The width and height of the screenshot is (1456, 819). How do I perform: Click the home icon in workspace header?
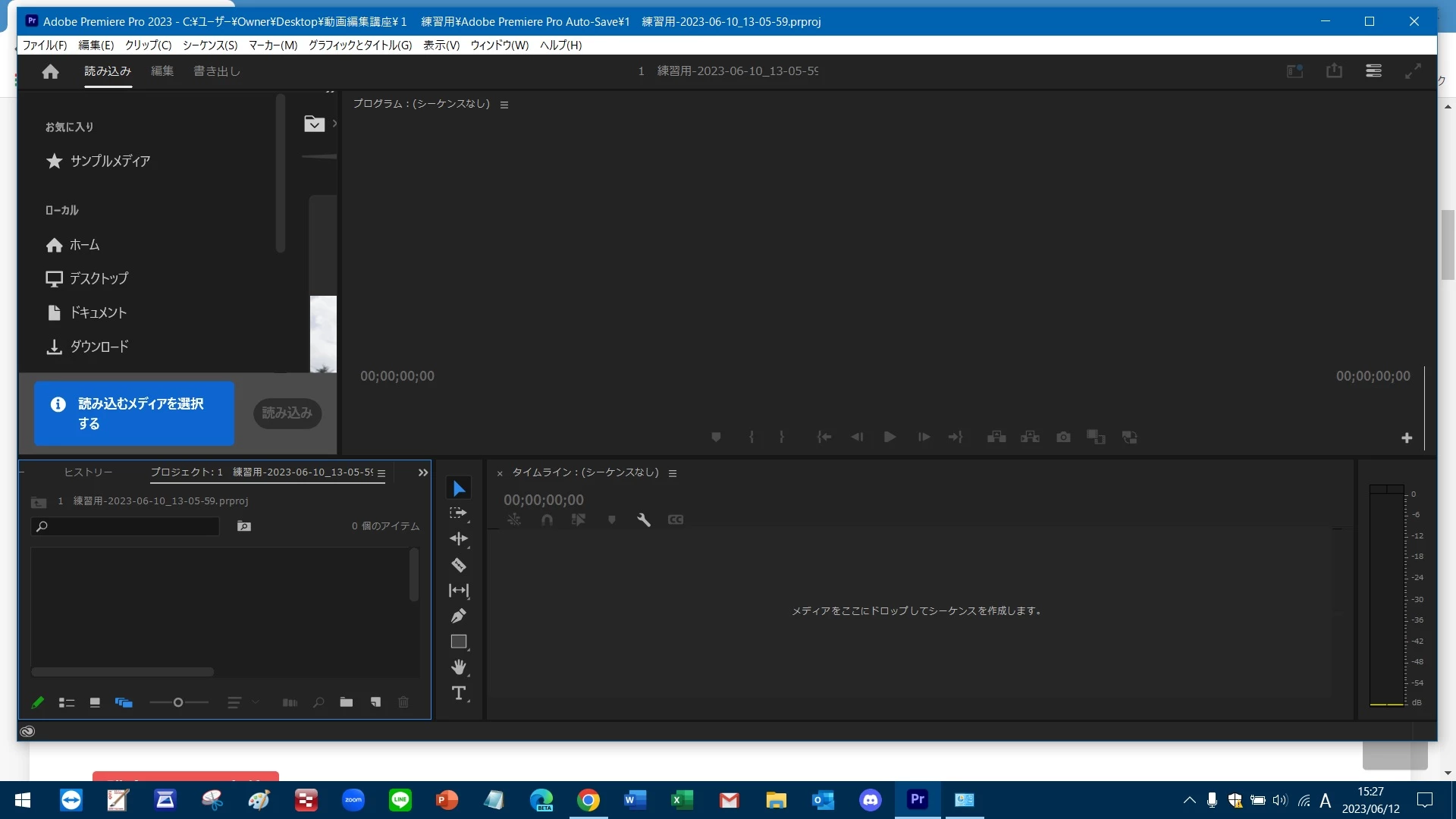pyautogui.click(x=51, y=71)
